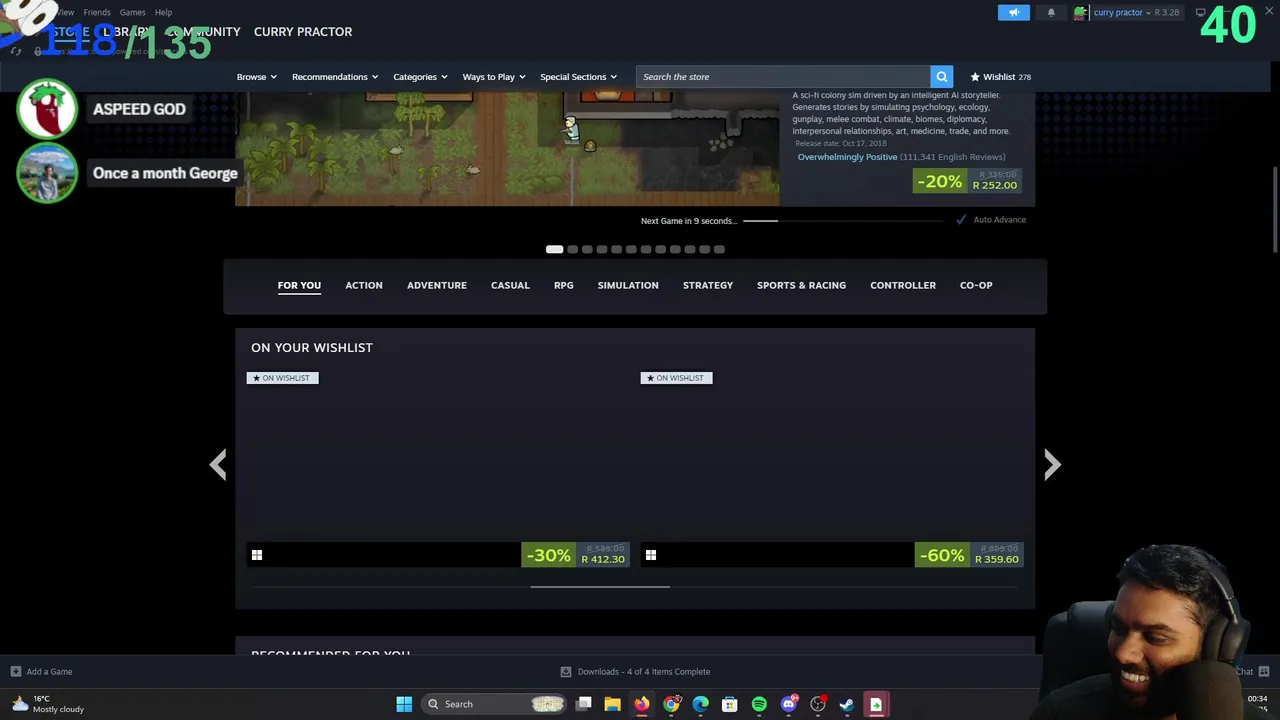Click the Add a Game label
1280x720 pixels.
coord(49,672)
